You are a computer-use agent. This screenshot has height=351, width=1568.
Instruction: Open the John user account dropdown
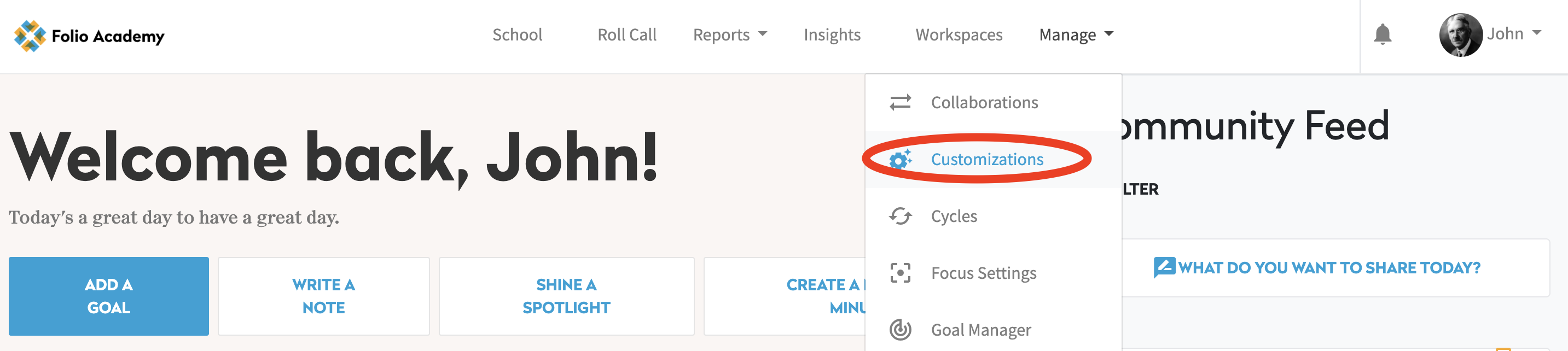coord(1514,33)
